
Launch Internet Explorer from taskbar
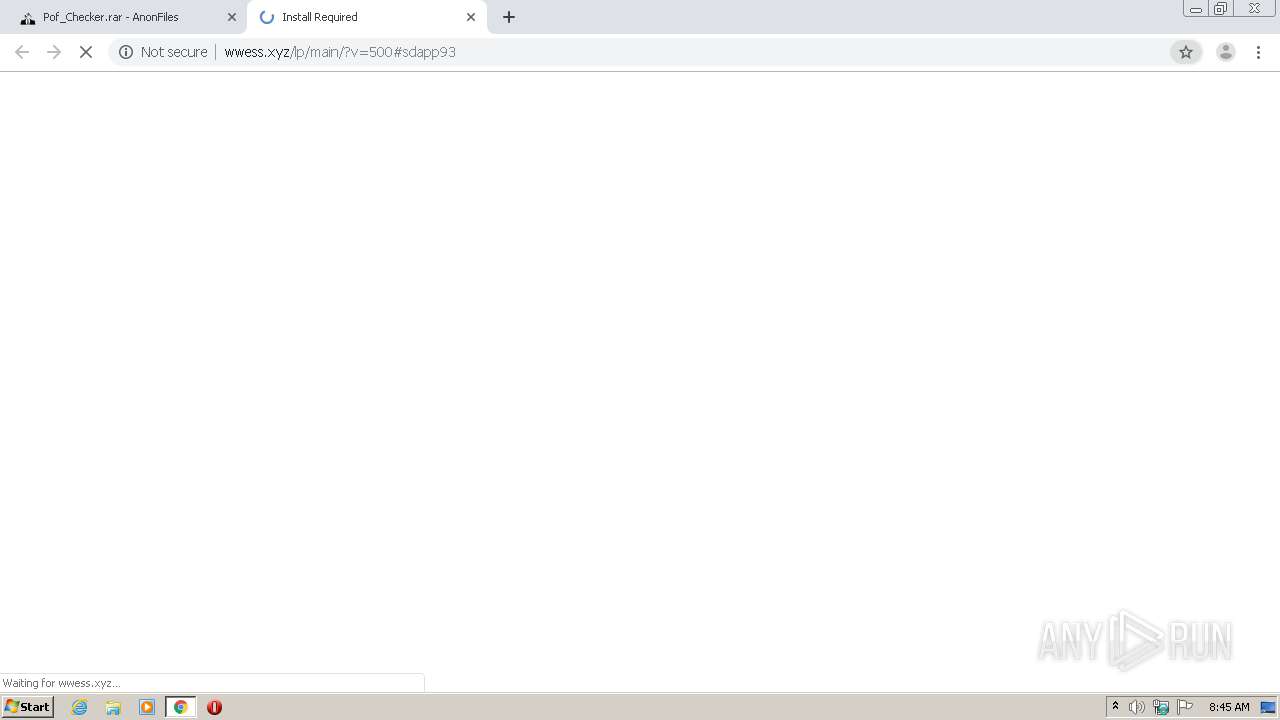(80, 707)
